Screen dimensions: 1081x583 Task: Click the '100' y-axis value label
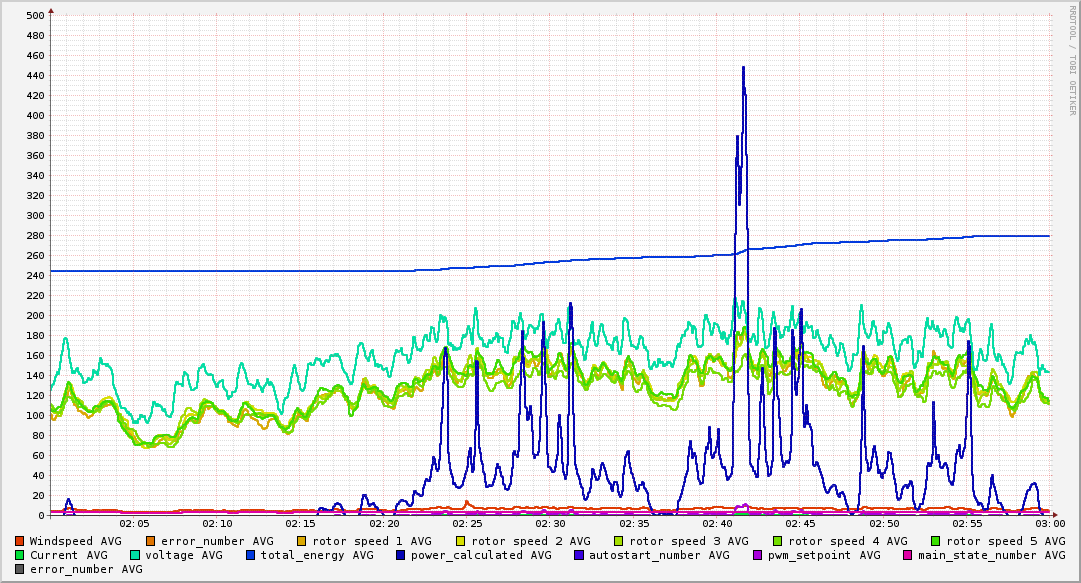tap(35, 415)
